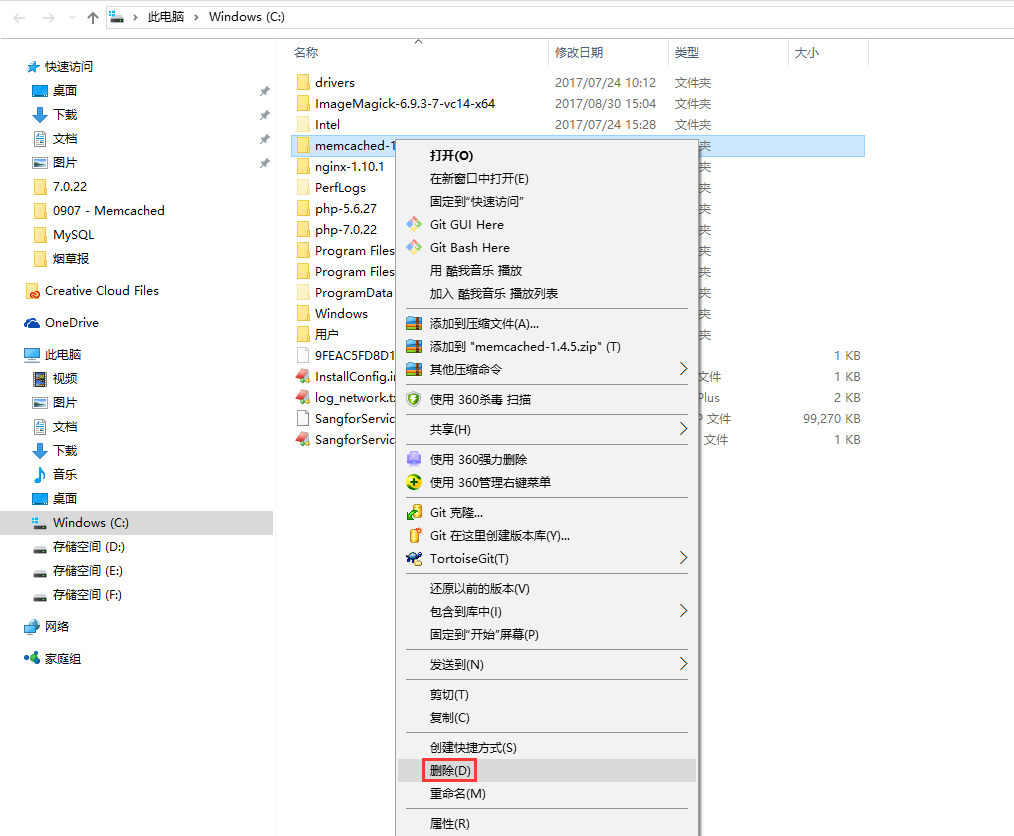1014x836 pixels.
Task: Choose 固定到"快速访问" menu item
Action: pyautogui.click(x=477, y=202)
